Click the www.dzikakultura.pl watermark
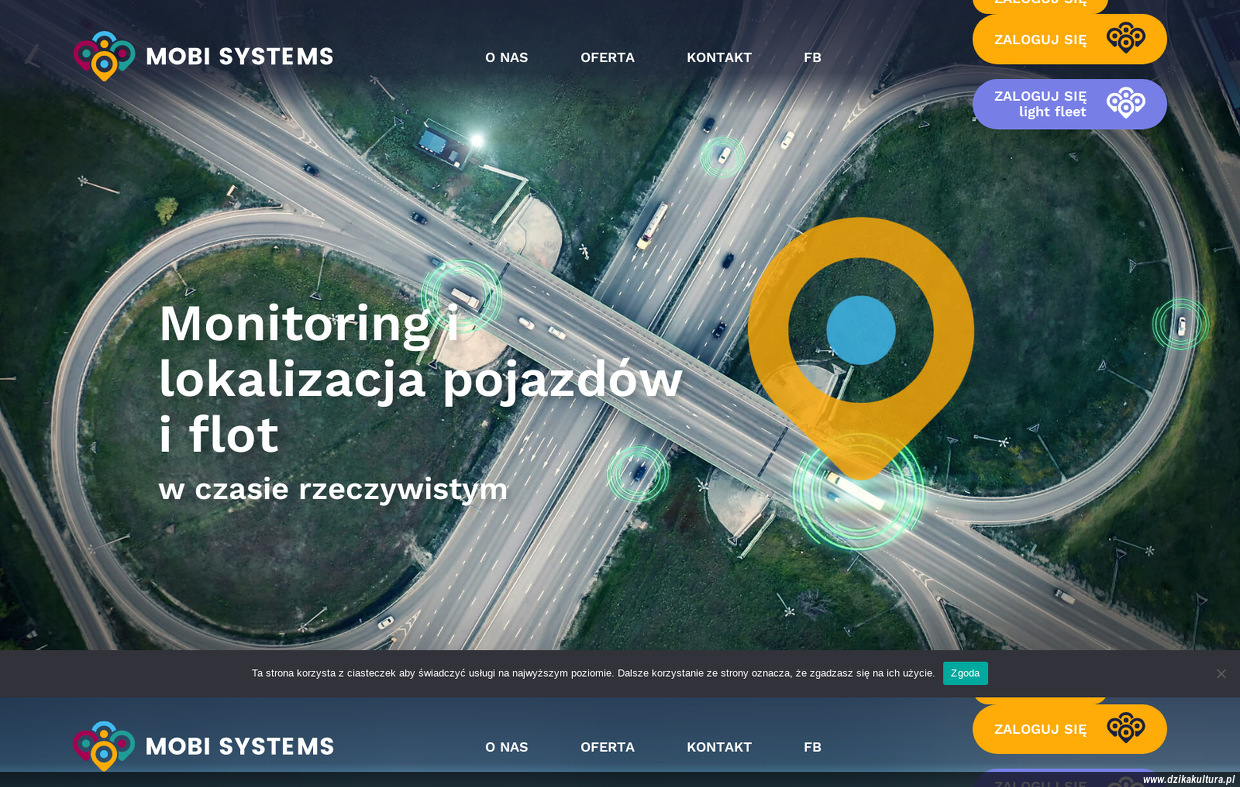The image size is (1240, 787). click(1188, 779)
